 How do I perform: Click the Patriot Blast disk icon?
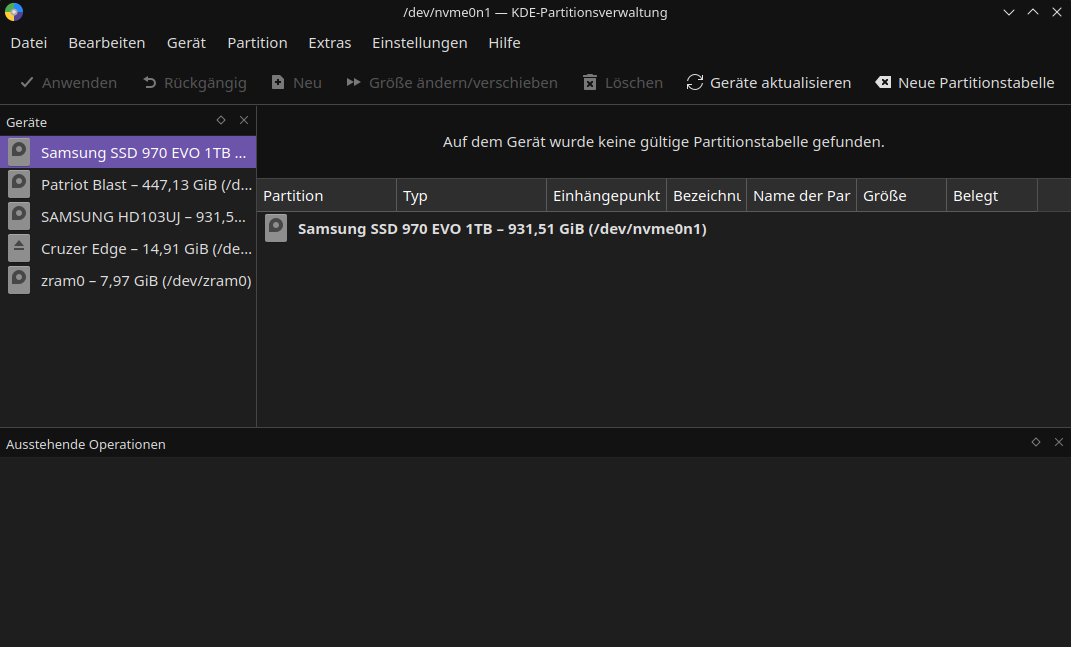coord(19,184)
